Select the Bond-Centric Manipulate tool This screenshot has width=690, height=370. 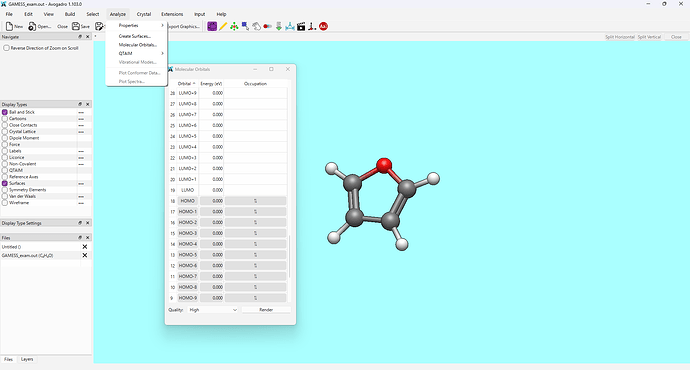(x=267, y=26)
